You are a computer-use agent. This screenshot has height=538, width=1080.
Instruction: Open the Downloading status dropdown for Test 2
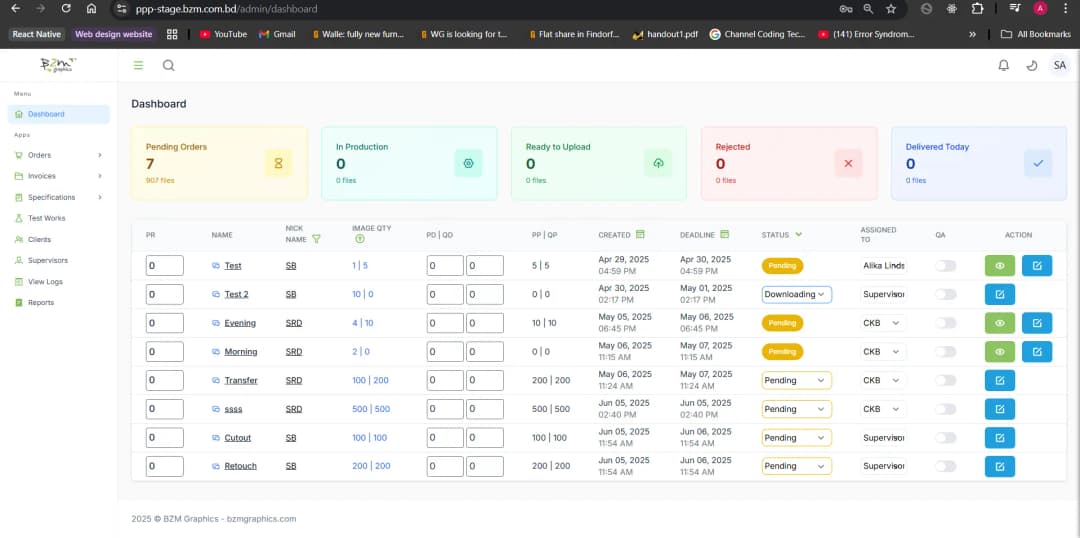click(x=796, y=294)
